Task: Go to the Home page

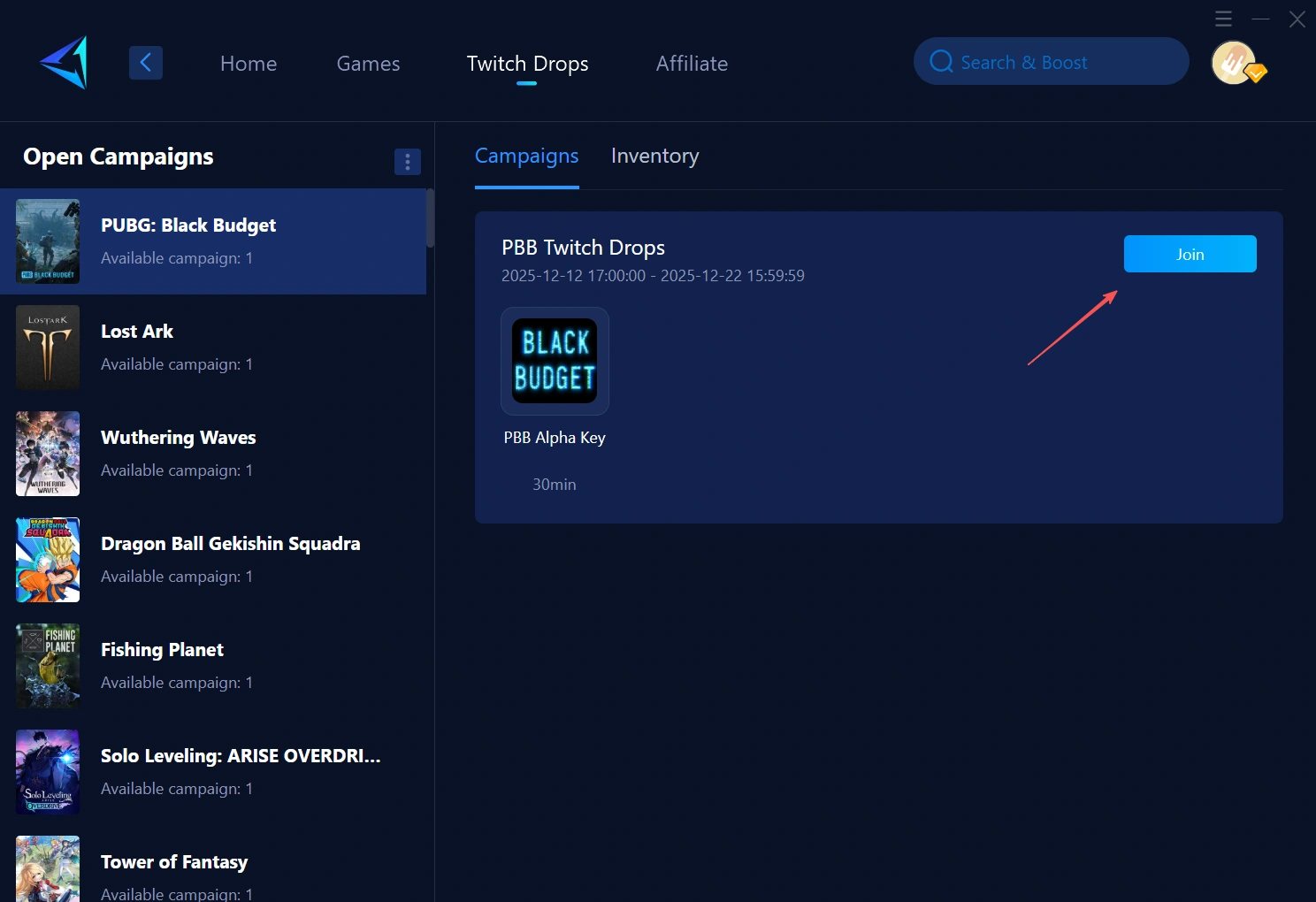Action: pos(249,64)
